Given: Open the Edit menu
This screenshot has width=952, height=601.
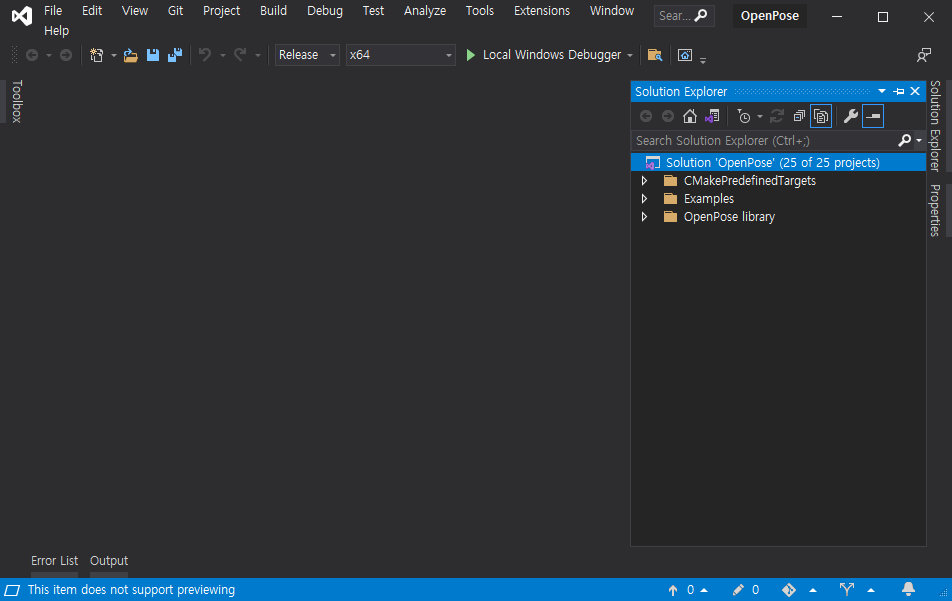Looking at the screenshot, I should click(92, 11).
